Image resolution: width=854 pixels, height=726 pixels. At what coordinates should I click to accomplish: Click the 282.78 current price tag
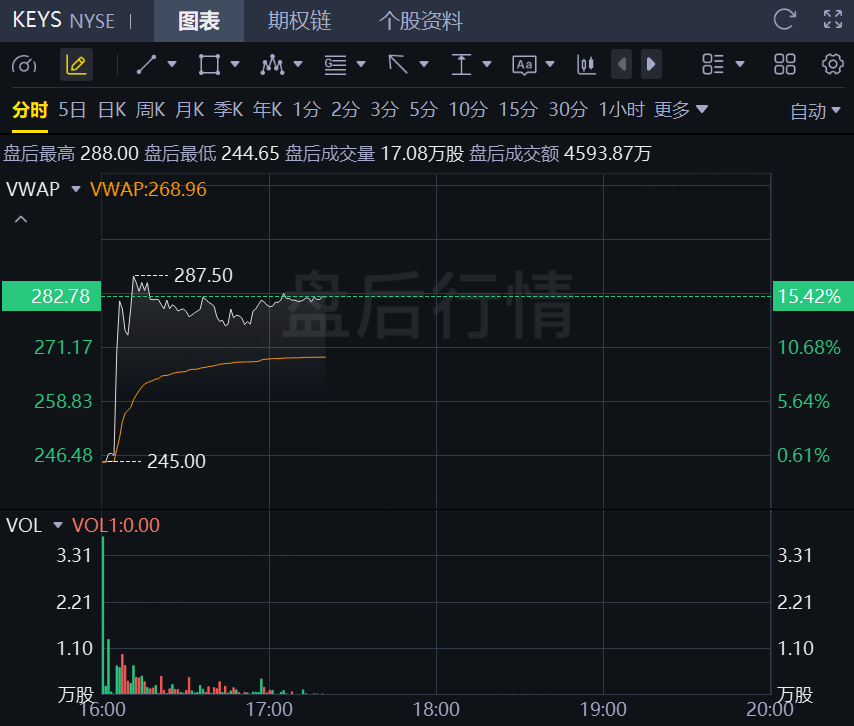coord(51,296)
